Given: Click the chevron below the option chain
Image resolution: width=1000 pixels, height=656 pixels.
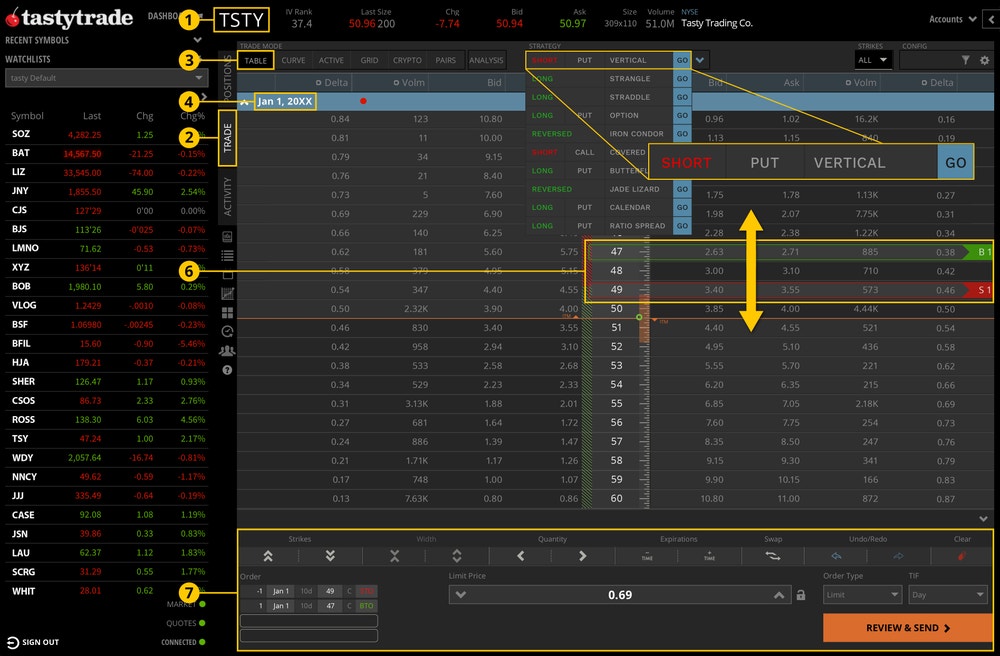Looking at the screenshot, I should (x=983, y=519).
